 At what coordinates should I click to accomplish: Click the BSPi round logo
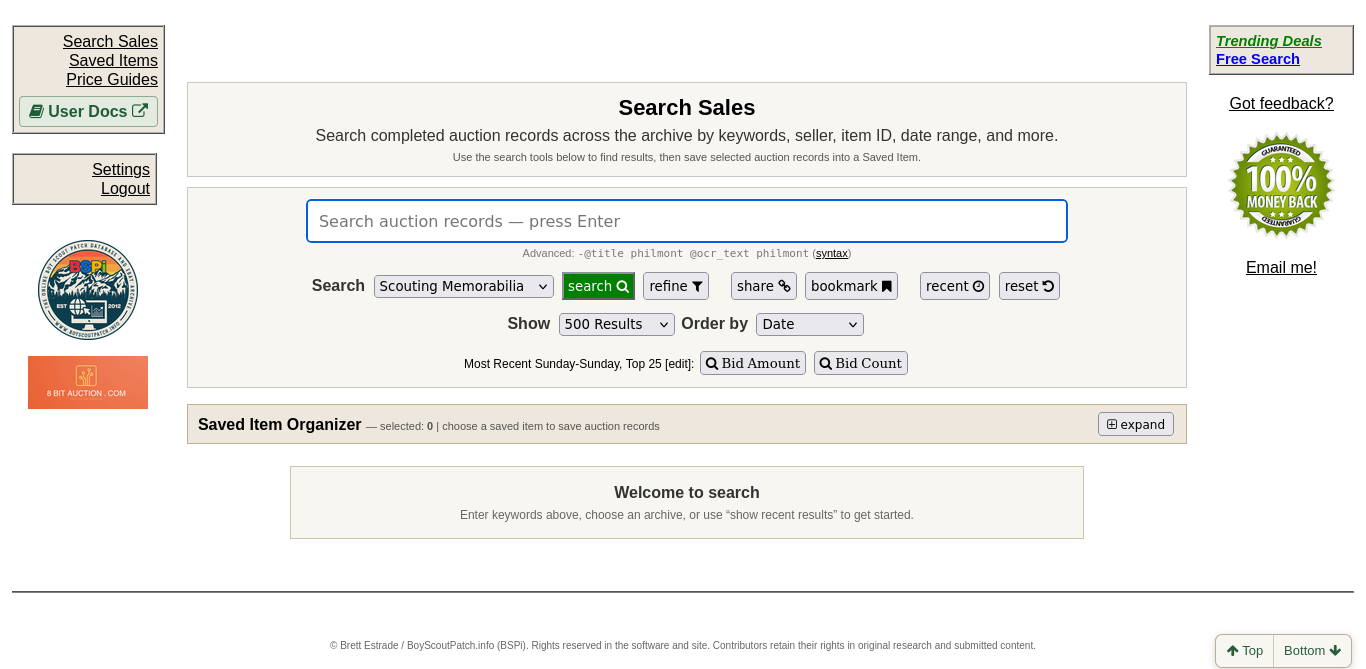pyautogui.click(x=88, y=290)
